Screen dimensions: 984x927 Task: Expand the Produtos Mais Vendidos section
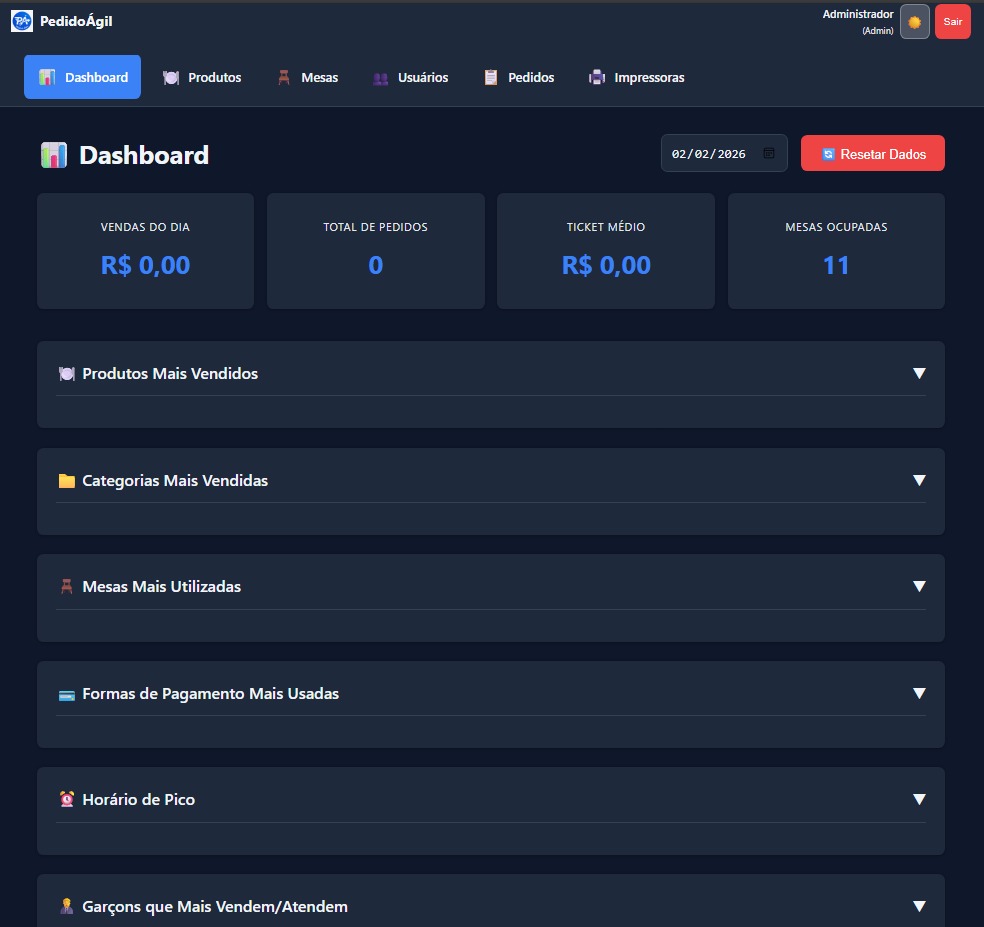click(x=919, y=373)
